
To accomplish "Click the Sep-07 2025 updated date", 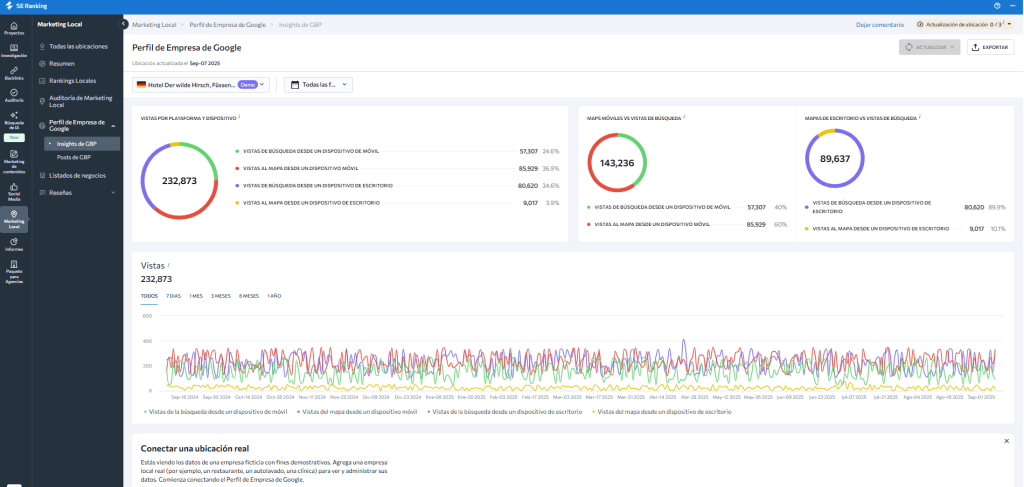I will pyautogui.click(x=206, y=63).
